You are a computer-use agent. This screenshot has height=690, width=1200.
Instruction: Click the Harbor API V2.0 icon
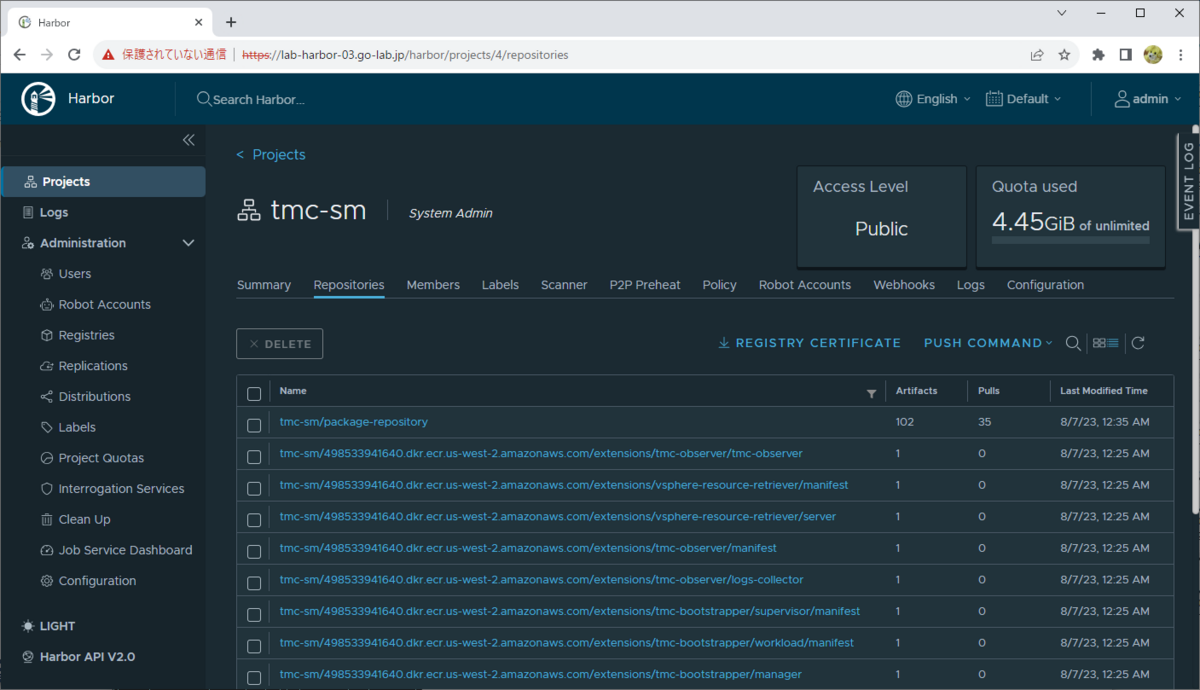28,657
